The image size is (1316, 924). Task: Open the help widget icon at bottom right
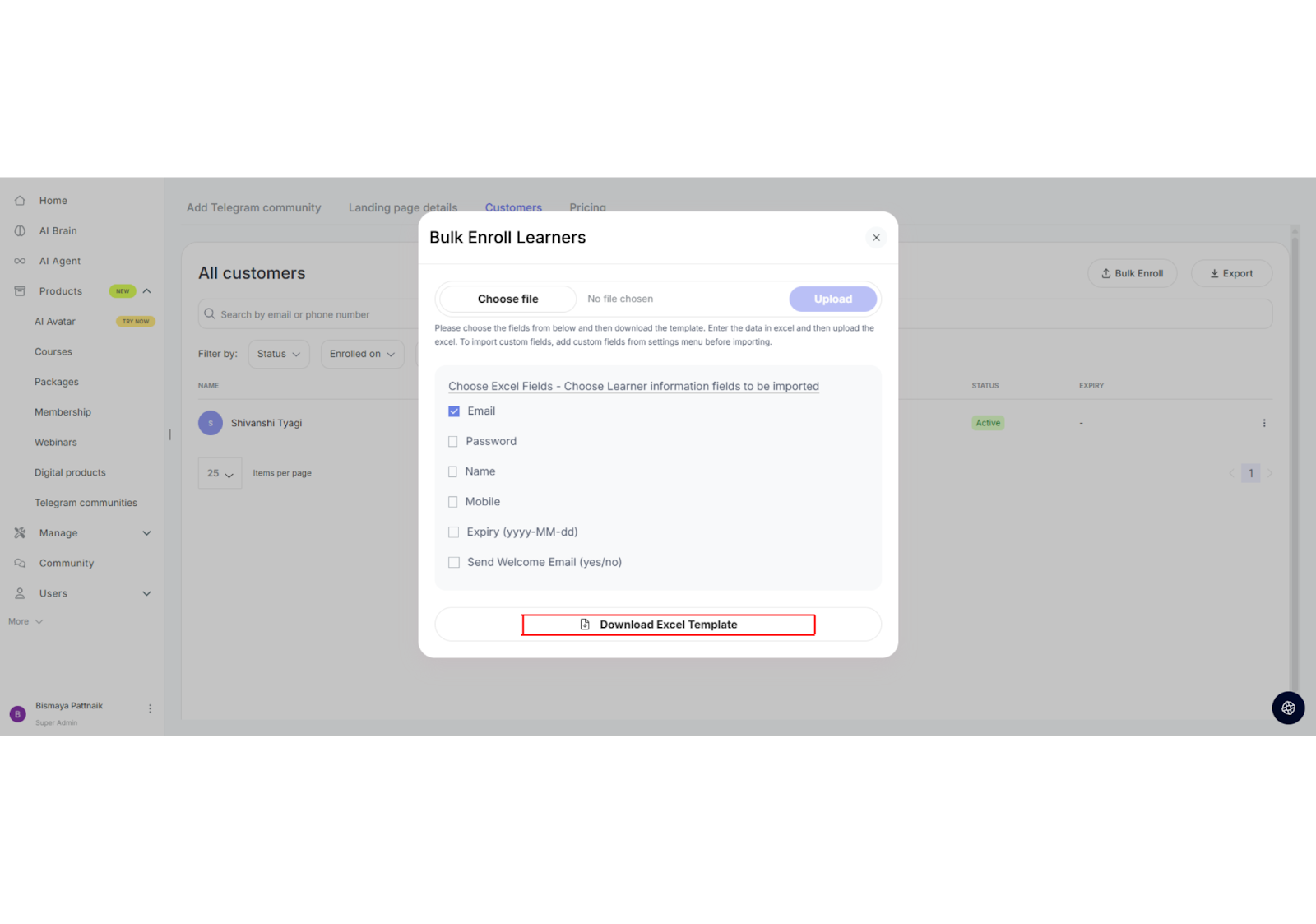pyautogui.click(x=1288, y=708)
